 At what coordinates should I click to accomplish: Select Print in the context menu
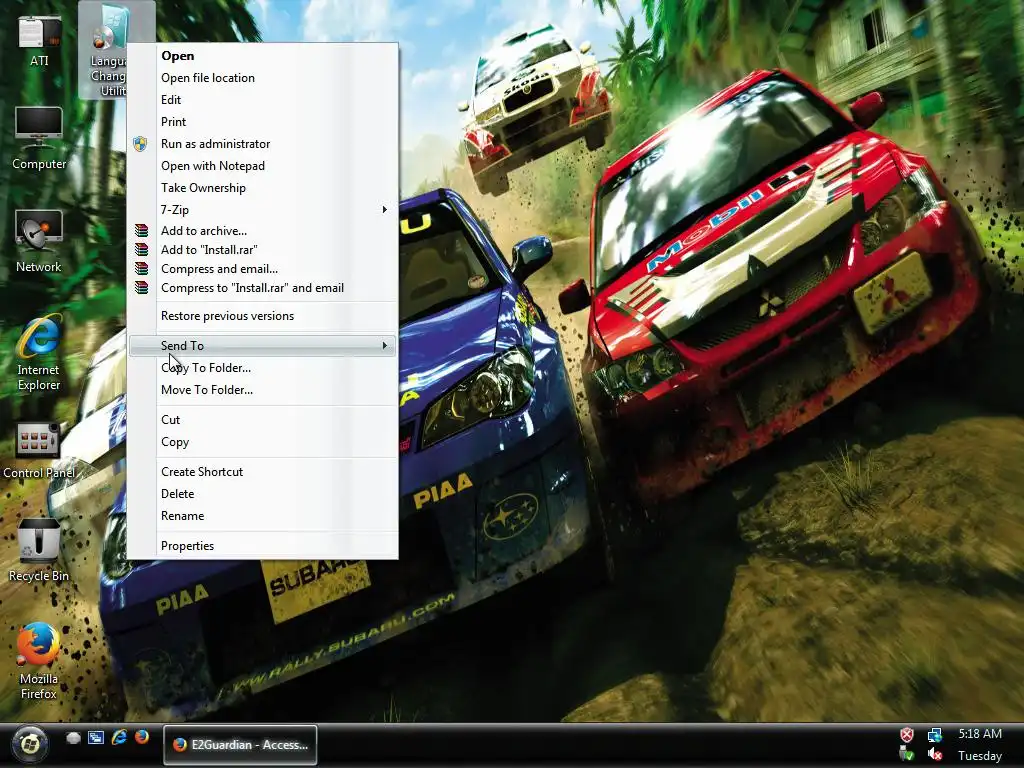263,122
